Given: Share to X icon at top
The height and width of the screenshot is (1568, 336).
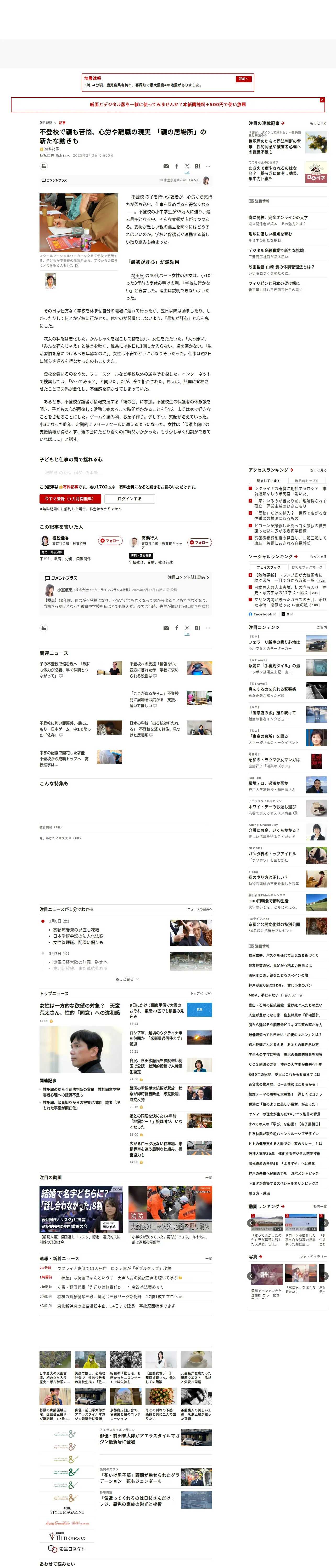Looking at the screenshot, I should (187, 166).
